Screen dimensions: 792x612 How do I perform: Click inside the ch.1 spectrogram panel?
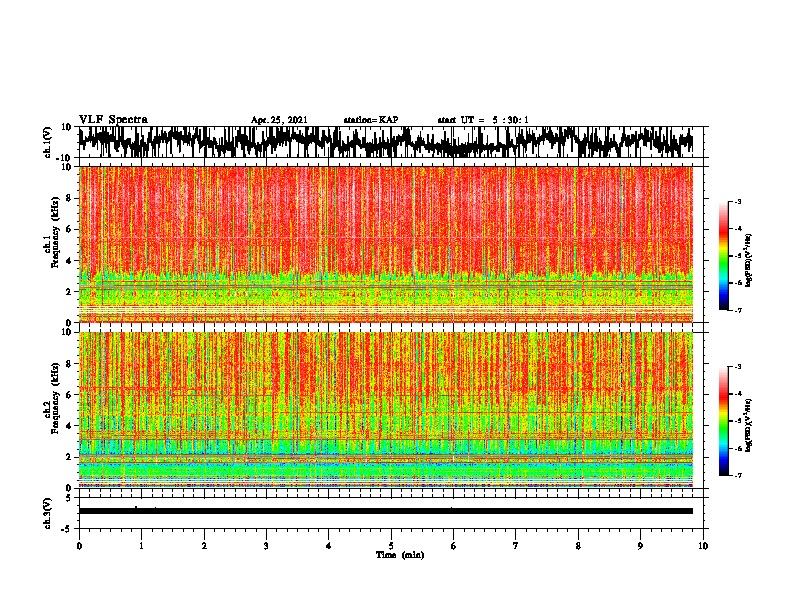coord(386,244)
